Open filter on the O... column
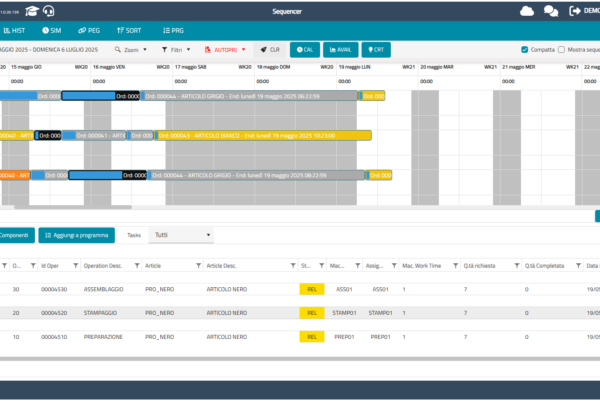Screen dimensions: 600x403 33,266
